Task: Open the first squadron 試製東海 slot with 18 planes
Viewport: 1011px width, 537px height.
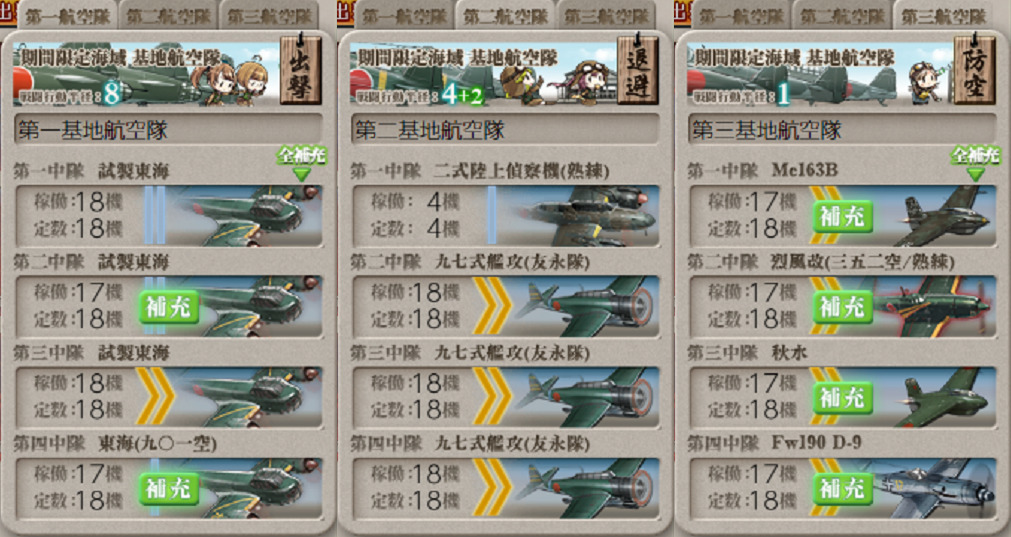Action: 169,216
